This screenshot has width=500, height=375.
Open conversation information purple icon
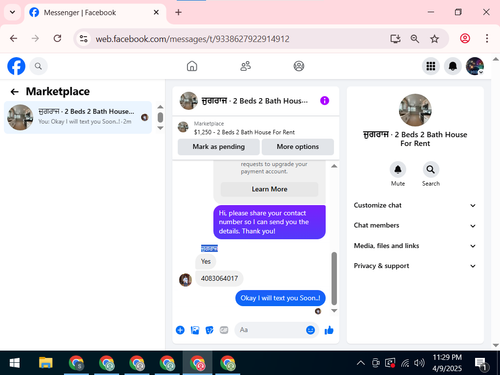[324, 101]
